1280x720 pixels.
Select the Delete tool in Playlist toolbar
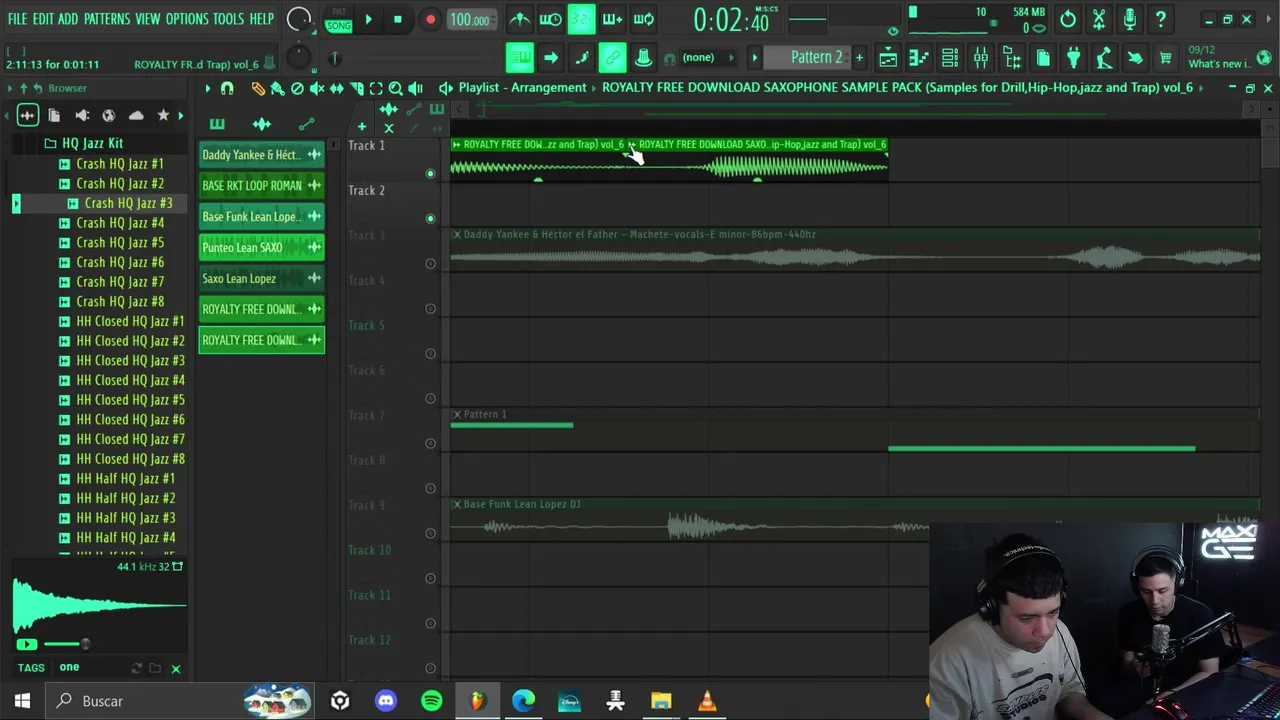(x=297, y=88)
